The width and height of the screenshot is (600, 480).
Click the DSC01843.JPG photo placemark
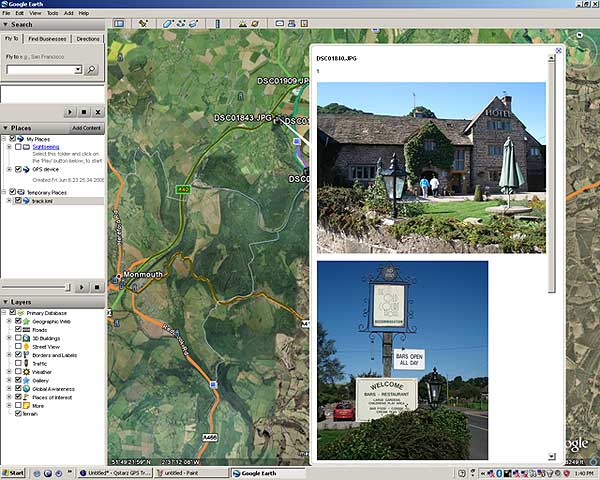coord(243,118)
